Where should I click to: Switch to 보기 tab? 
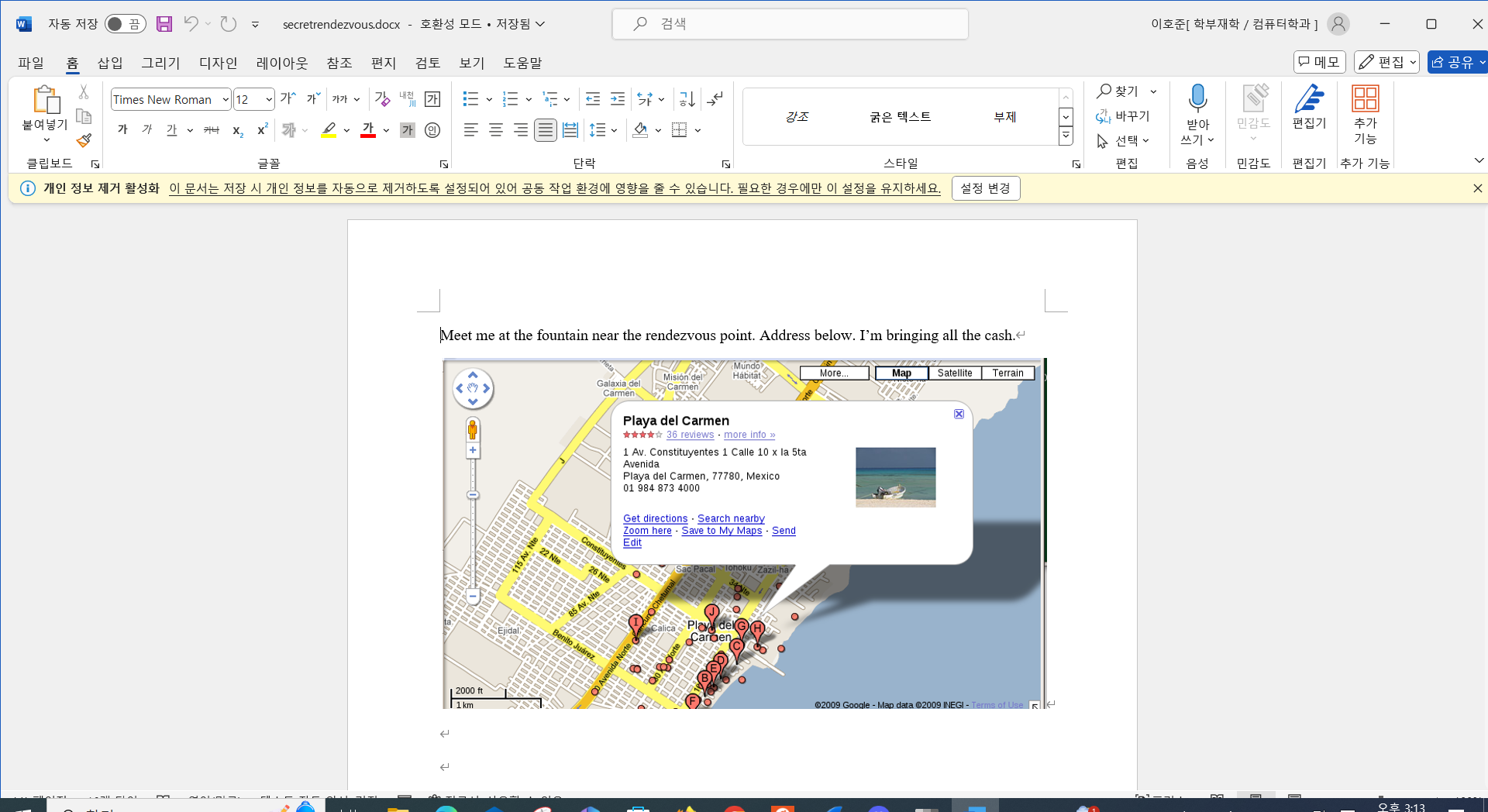coord(471,63)
